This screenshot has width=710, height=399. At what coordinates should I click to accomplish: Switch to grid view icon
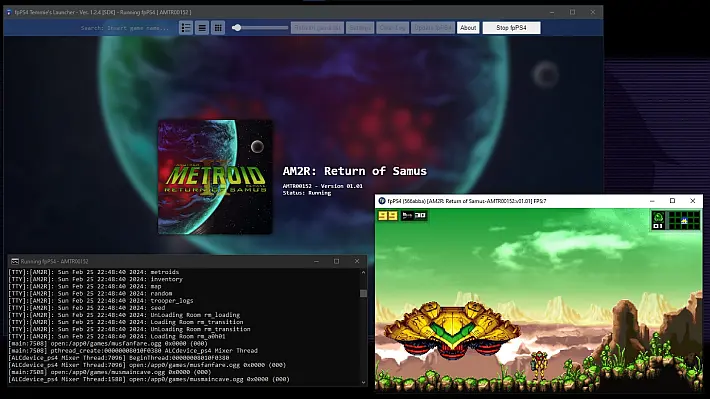[x=218, y=28]
